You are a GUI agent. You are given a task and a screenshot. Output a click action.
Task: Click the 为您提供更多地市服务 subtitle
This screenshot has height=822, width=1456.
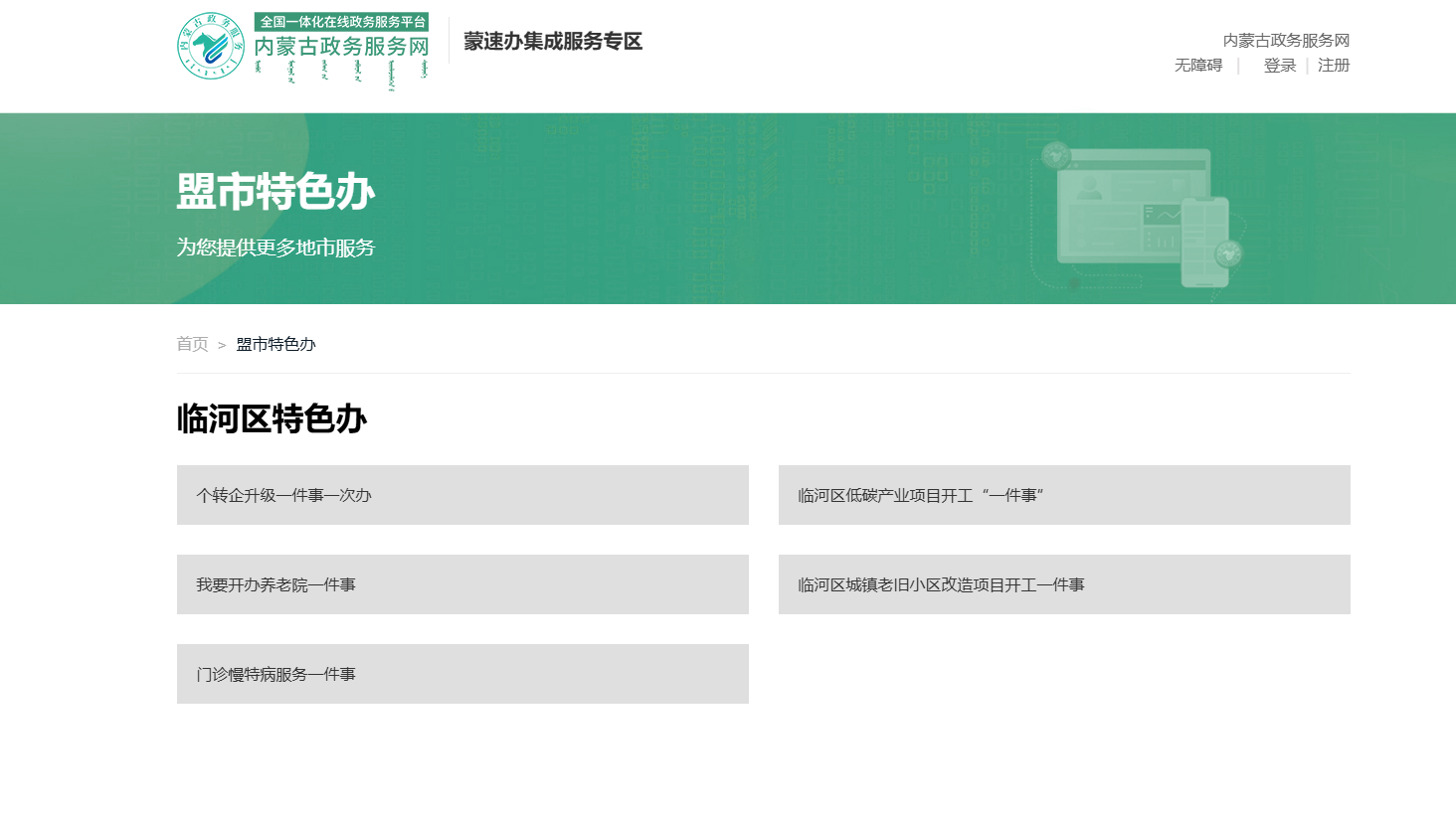click(x=275, y=248)
